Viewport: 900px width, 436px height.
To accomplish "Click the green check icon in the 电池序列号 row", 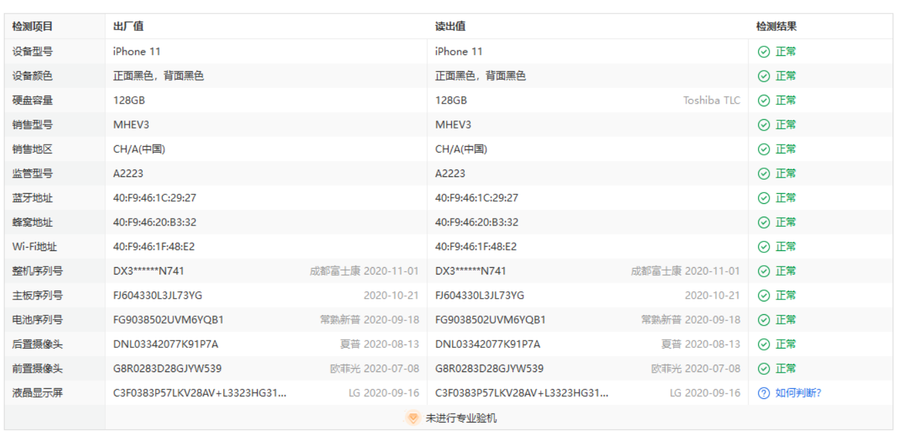I will [763, 320].
